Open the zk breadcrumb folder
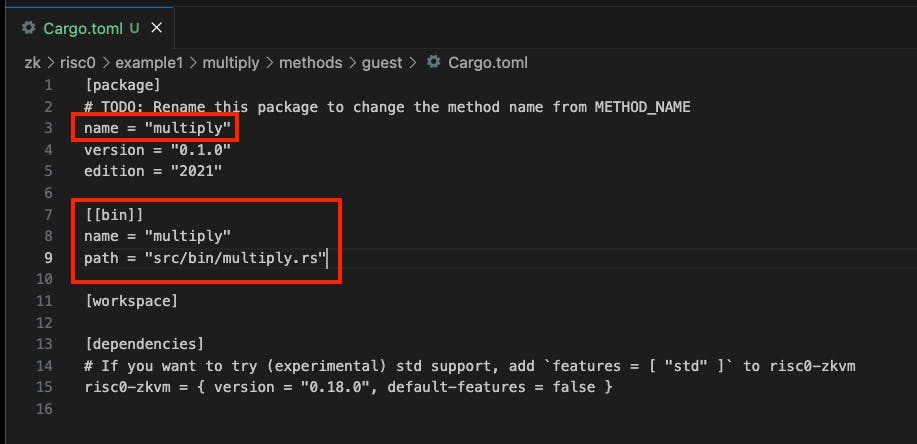Image resolution: width=917 pixels, height=444 pixels. (x=32, y=63)
